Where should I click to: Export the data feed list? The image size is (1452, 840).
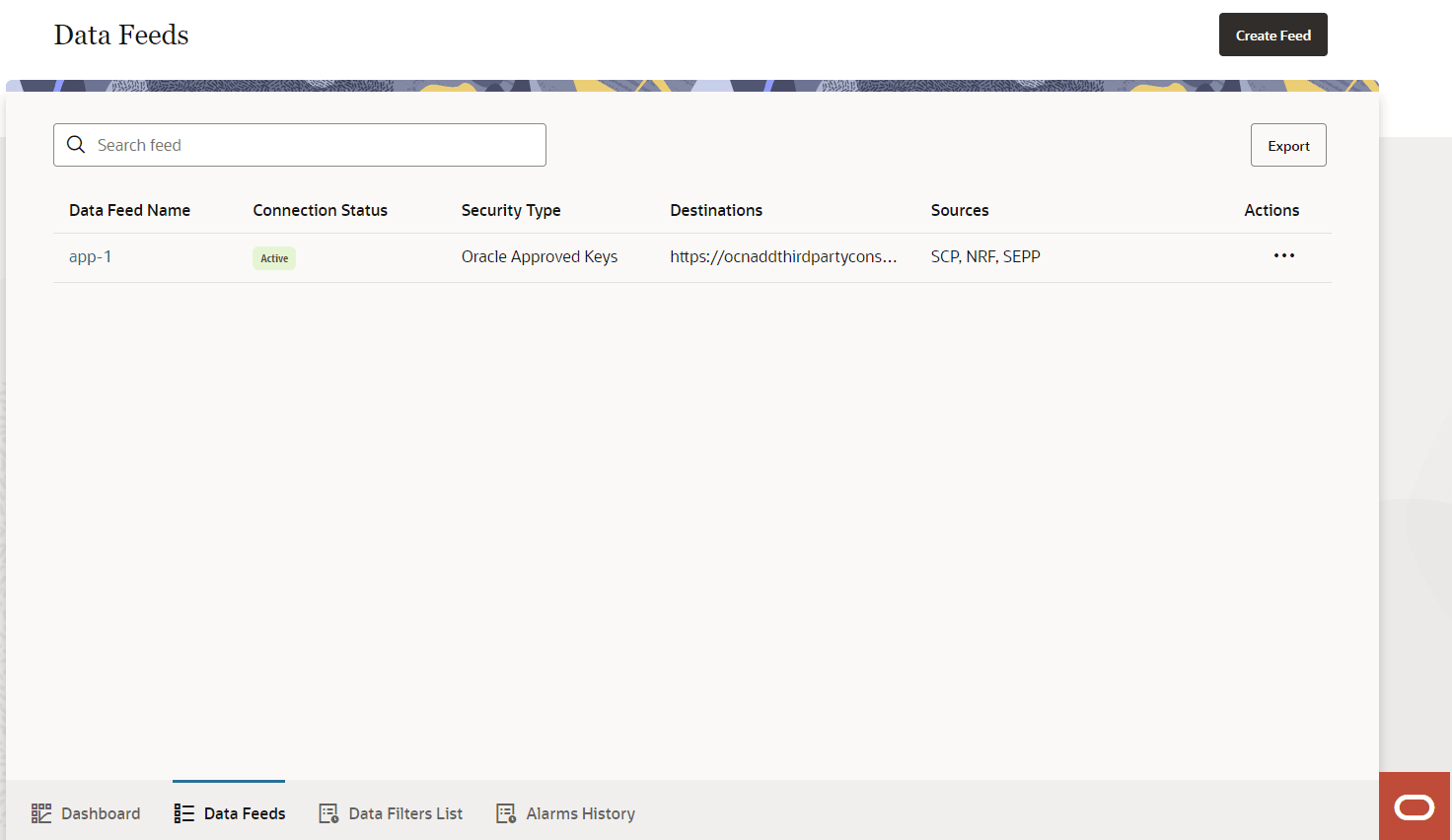point(1288,145)
